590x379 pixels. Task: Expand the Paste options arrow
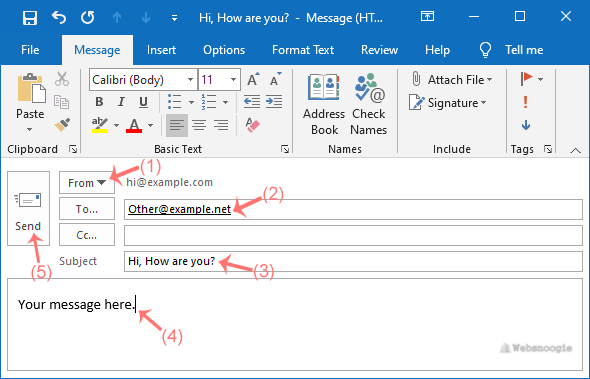point(29,129)
